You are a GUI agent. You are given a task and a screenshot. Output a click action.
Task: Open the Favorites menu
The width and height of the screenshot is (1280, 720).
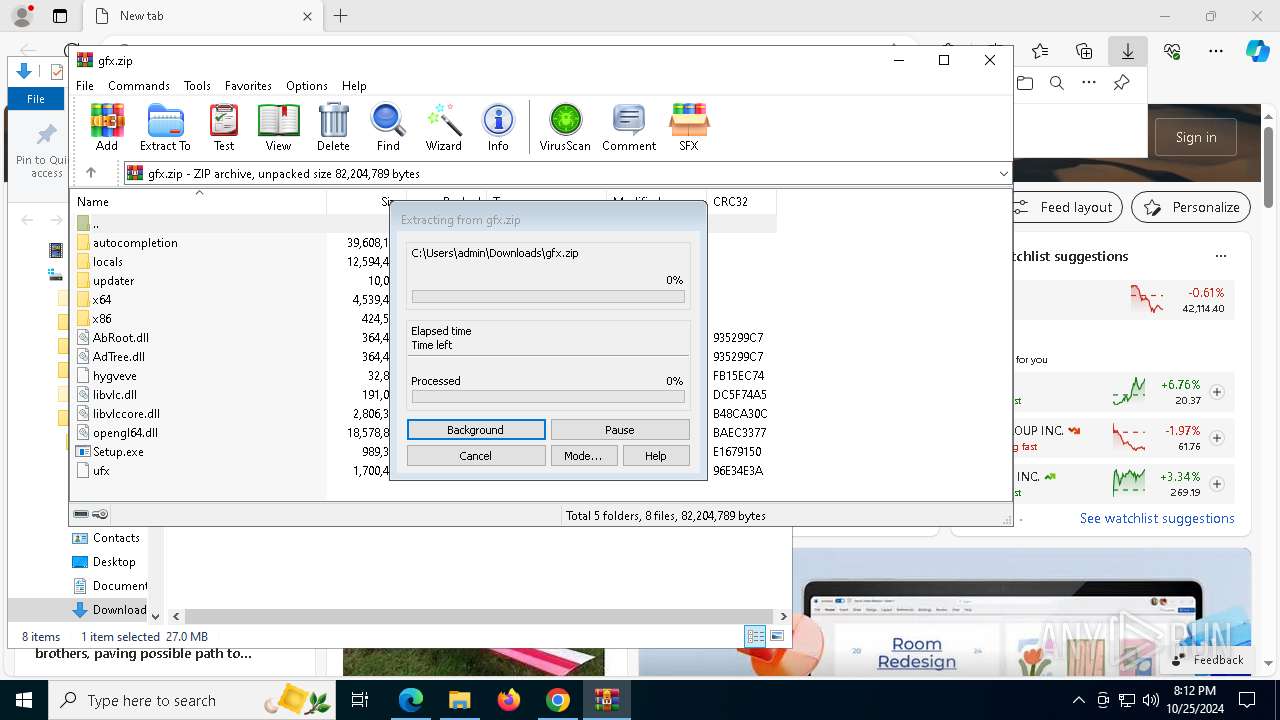pyautogui.click(x=248, y=86)
